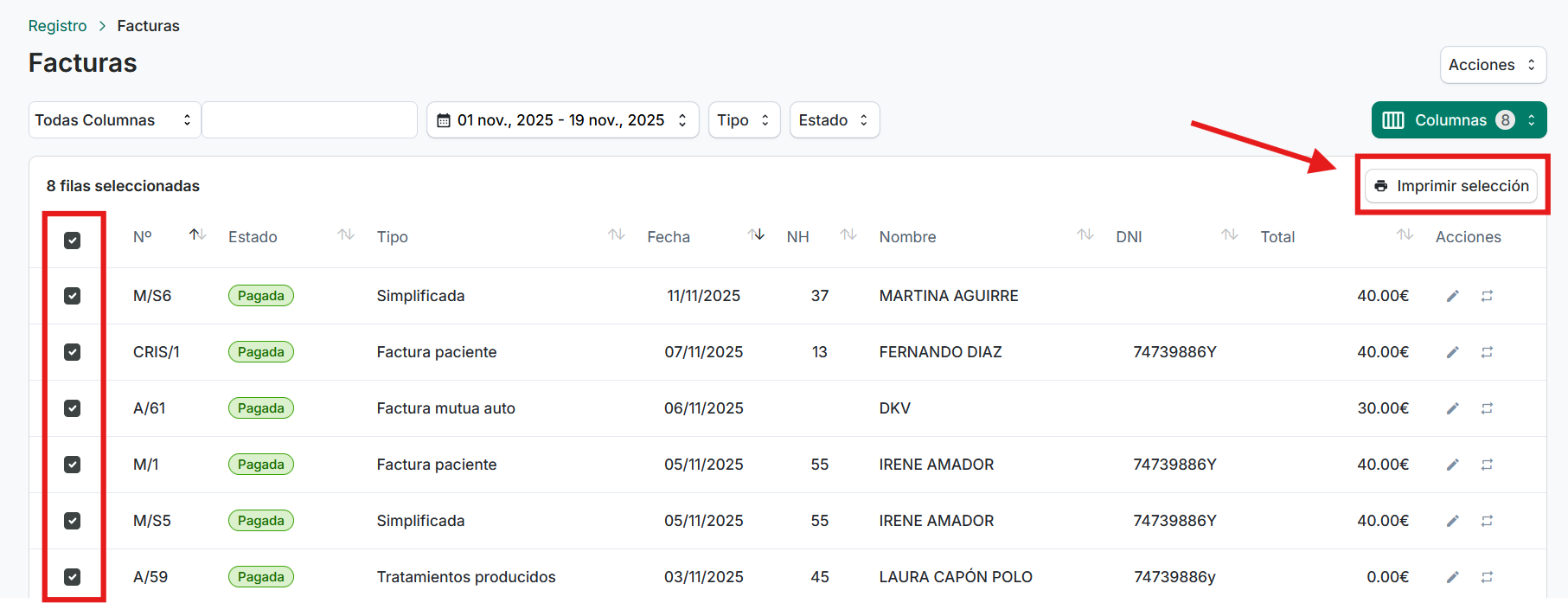Screen dimensions: 1568x603
Task: Click the sort arrows next to Nº
Action: [x=197, y=234]
